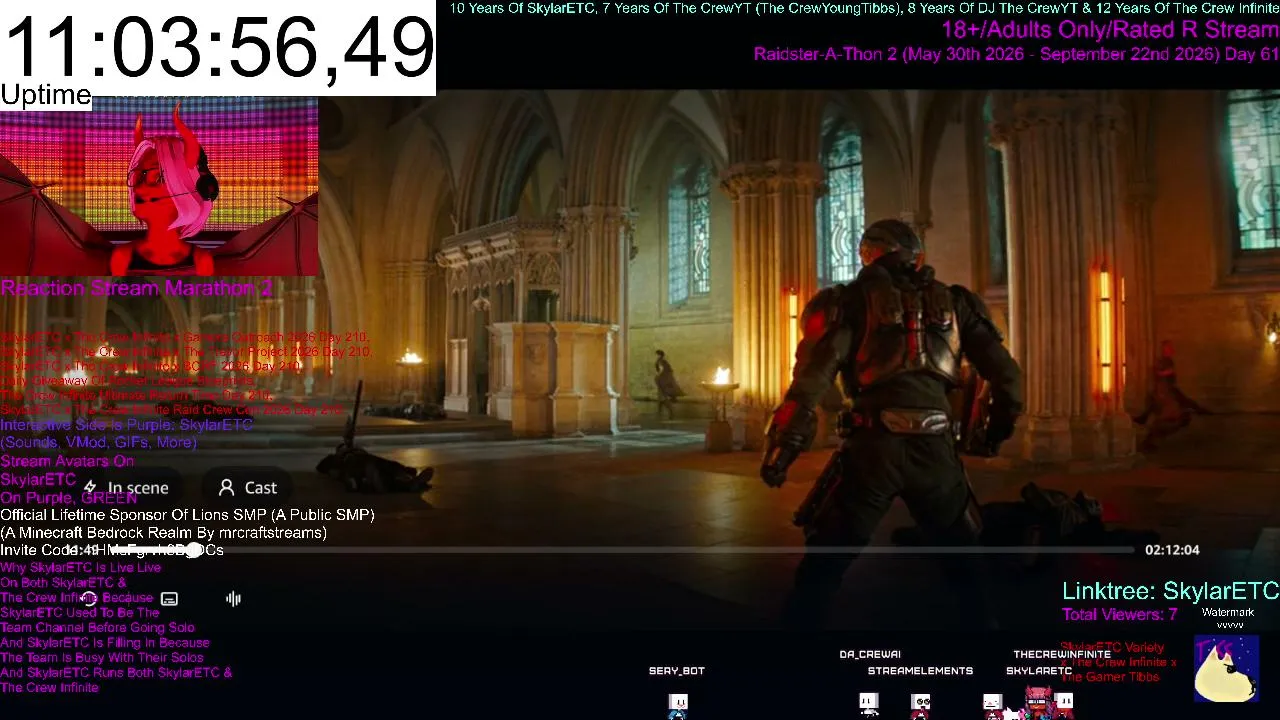Click the replay/rewind icon in player controls
The height and width of the screenshot is (720, 1280).
click(89, 599)
